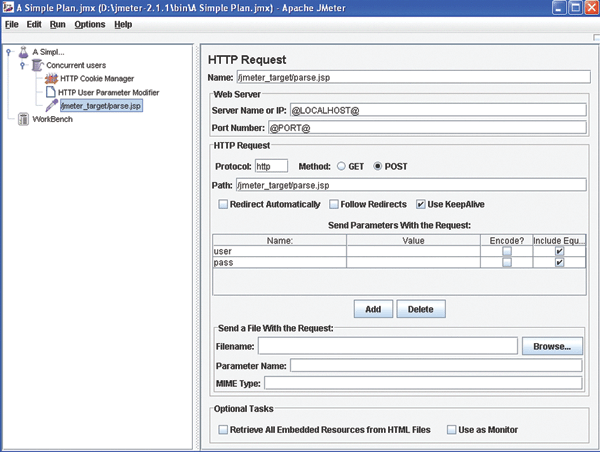
Task: Click the HTTP User Parameter Modifier icon
Action: [49, 92]
